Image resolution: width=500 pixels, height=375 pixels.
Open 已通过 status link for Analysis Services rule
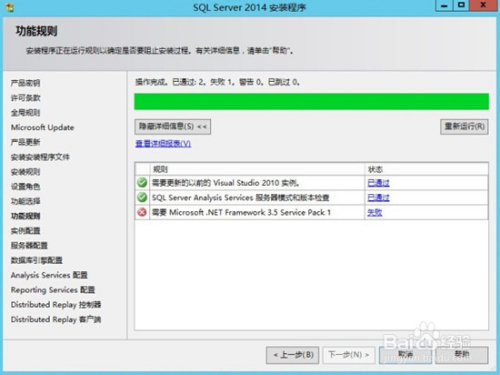(378, 197)
